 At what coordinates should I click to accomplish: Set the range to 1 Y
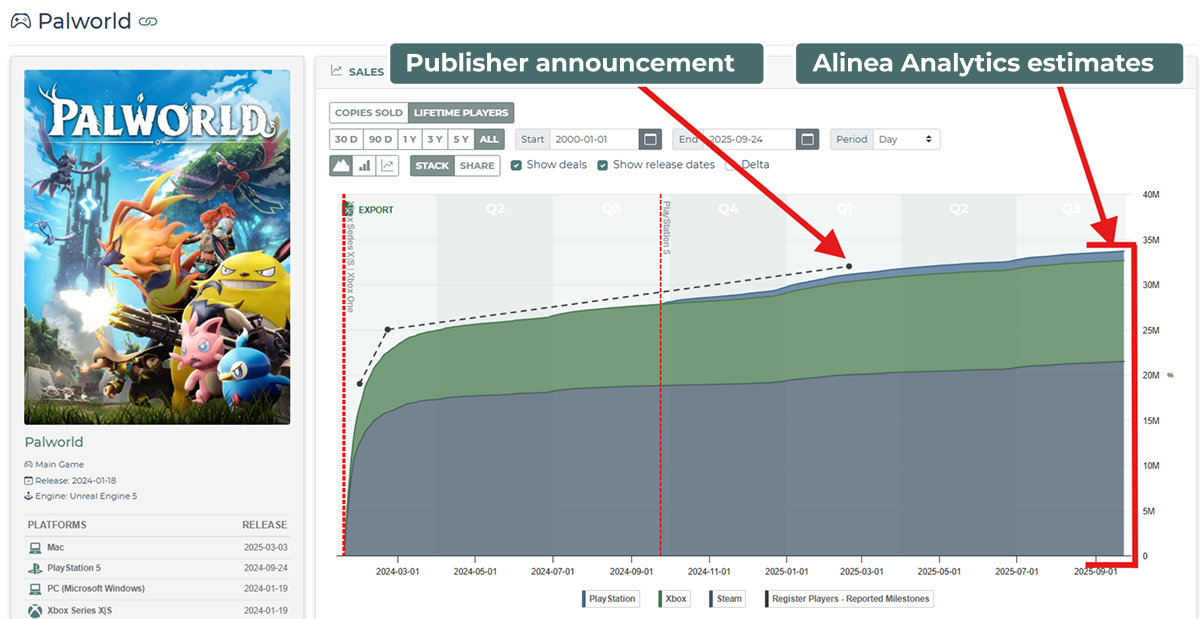409,139
